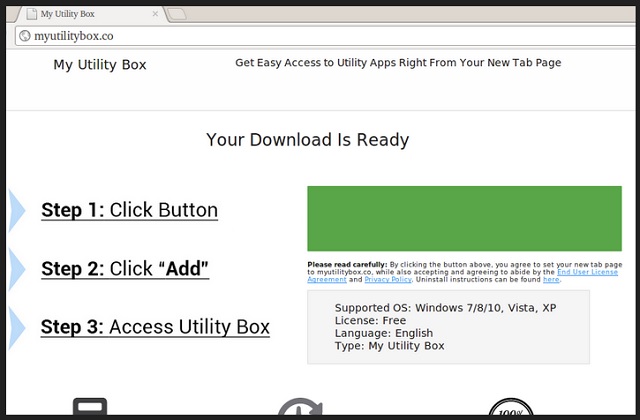Close the My Utility Box tab

(155, 14)
